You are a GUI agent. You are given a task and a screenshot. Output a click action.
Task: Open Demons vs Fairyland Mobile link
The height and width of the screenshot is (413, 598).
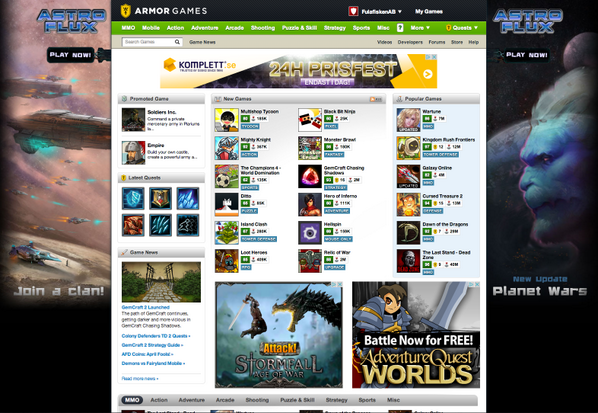[153, 363]
